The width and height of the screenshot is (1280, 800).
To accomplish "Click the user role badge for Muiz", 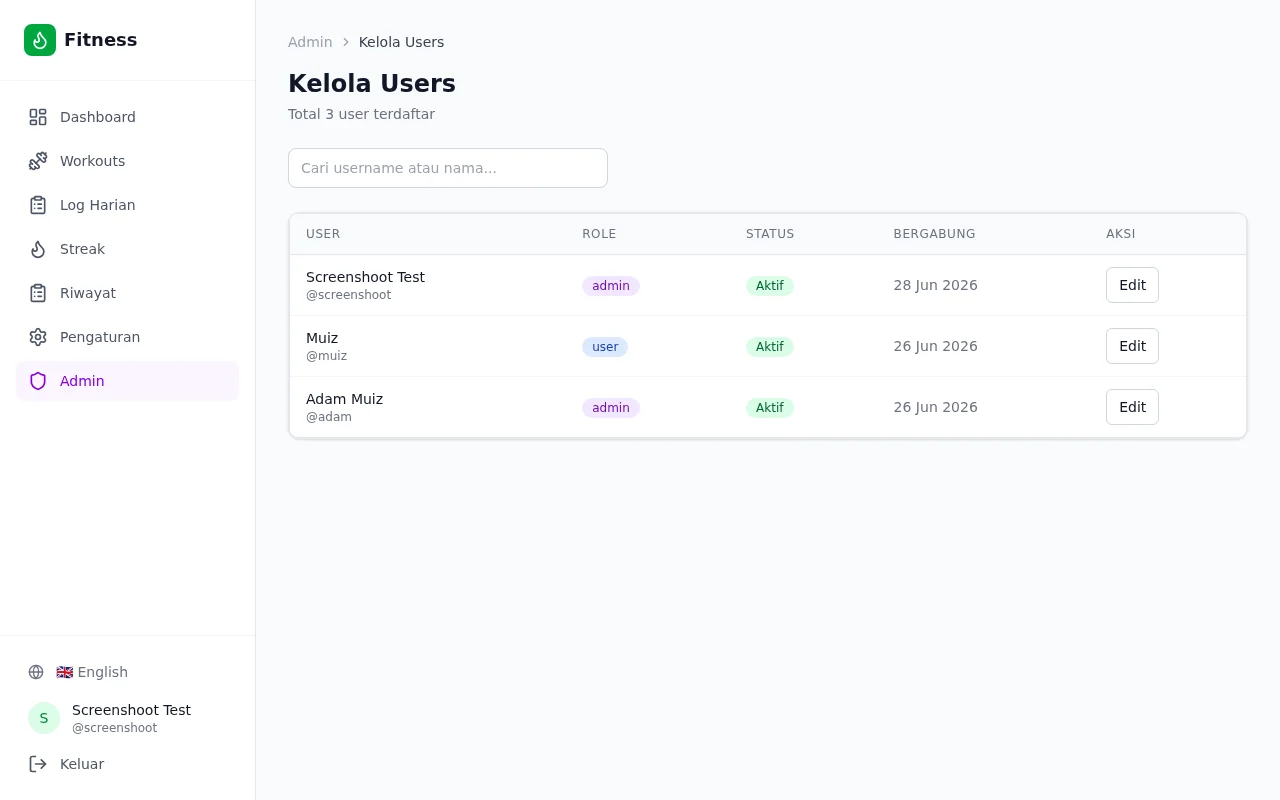I will (605, 347).
